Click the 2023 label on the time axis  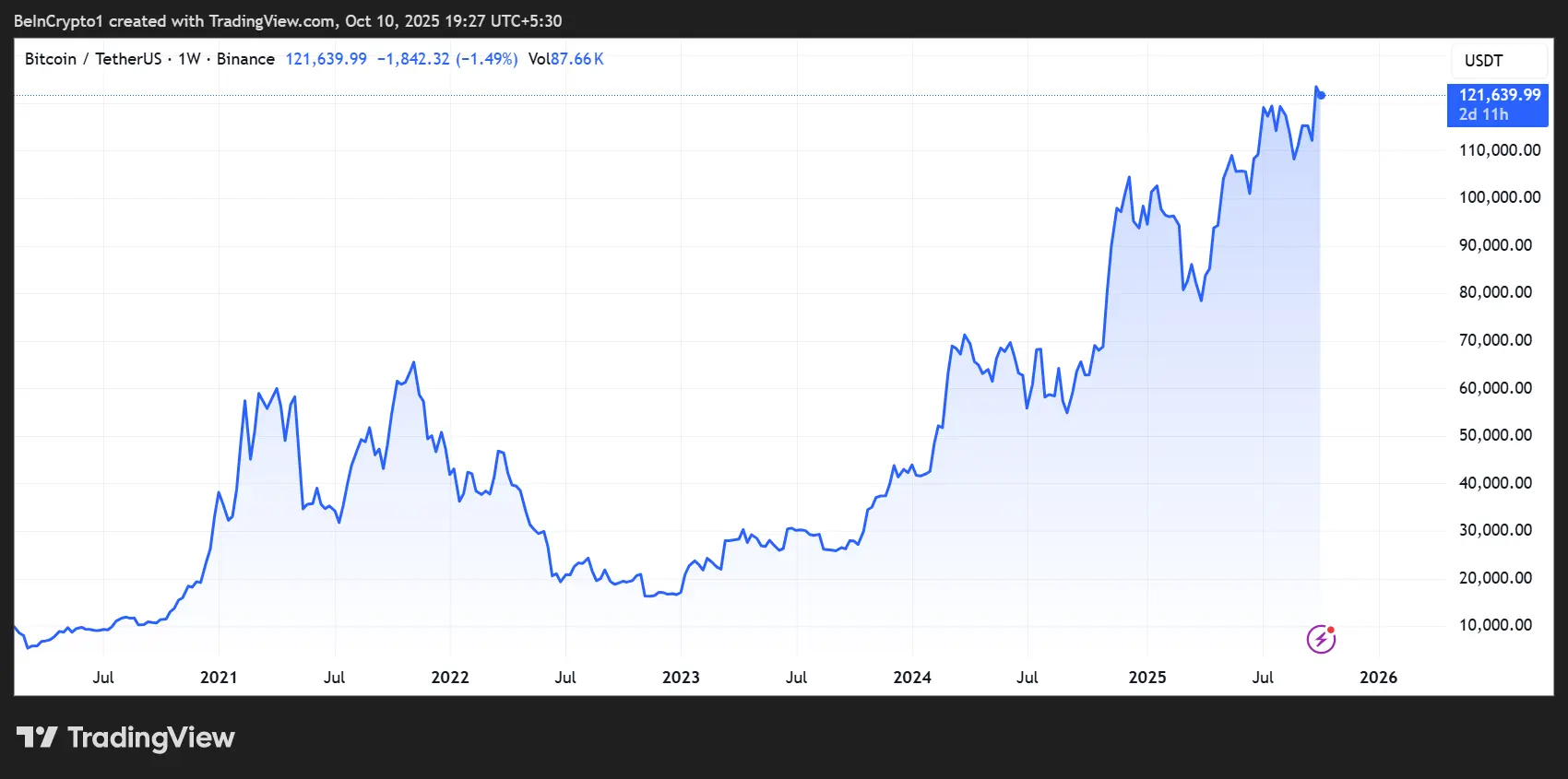681,678
